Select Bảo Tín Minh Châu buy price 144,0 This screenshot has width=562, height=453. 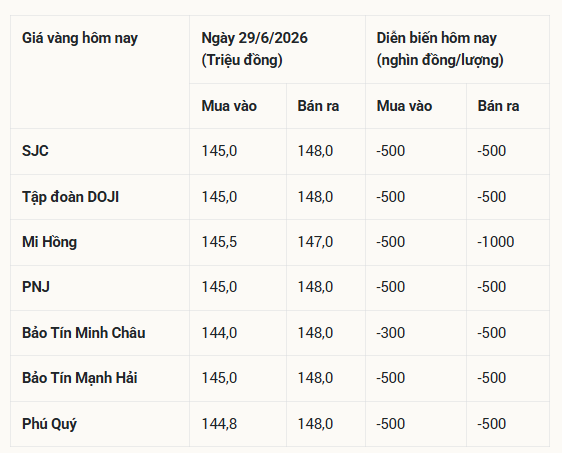[x=219, y=333]
